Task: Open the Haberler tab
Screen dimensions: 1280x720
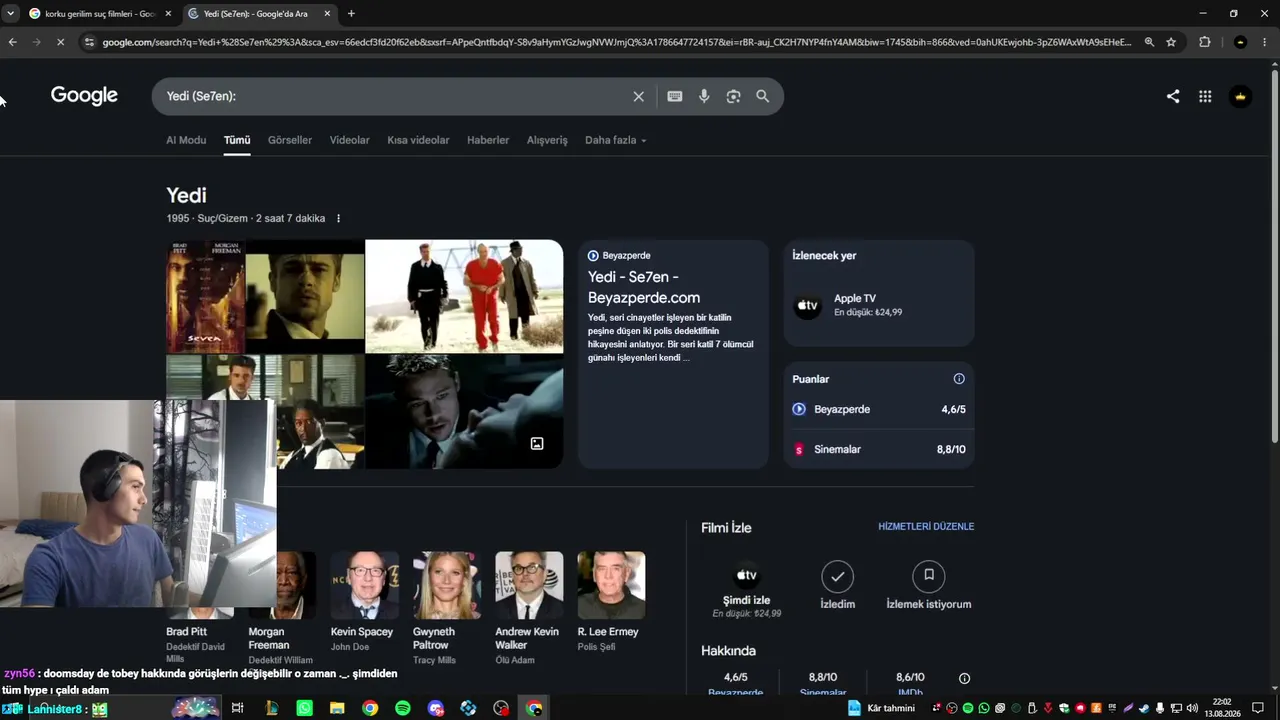Action: (x=488, y=140)
